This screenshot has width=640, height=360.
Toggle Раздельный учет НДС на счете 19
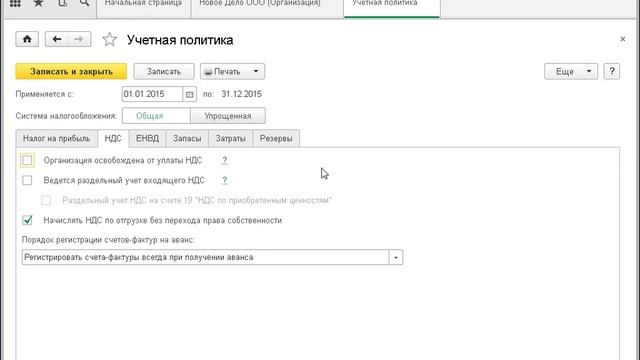46,200
